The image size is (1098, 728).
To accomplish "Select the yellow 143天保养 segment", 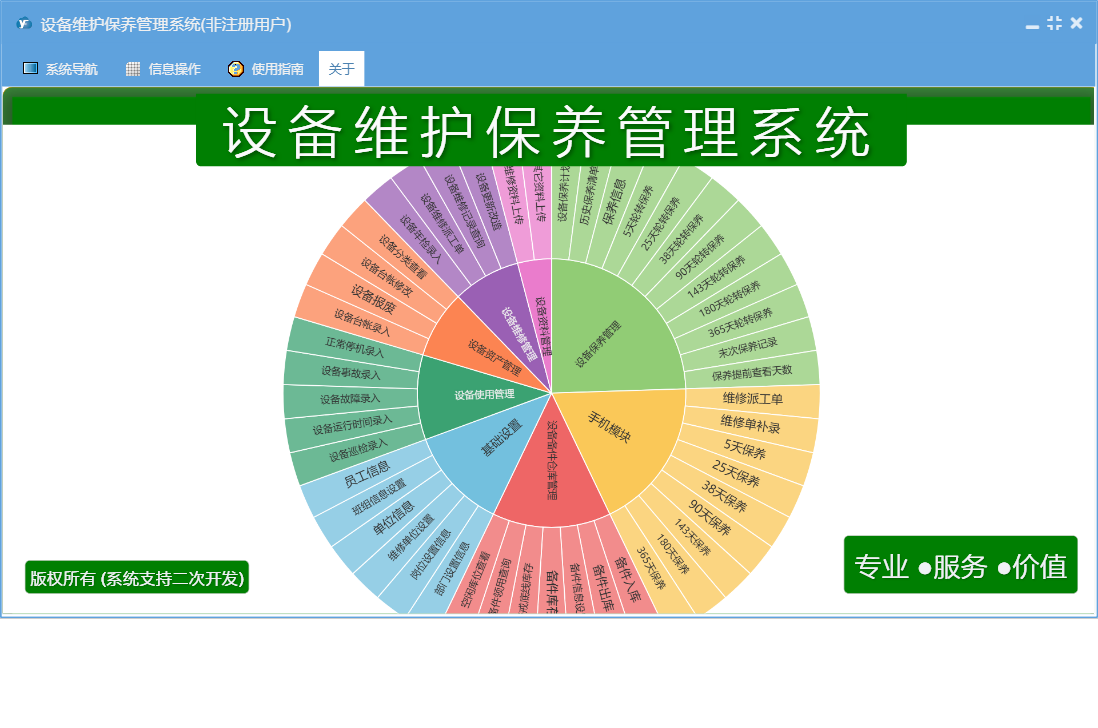I will [x=692, y=538].
